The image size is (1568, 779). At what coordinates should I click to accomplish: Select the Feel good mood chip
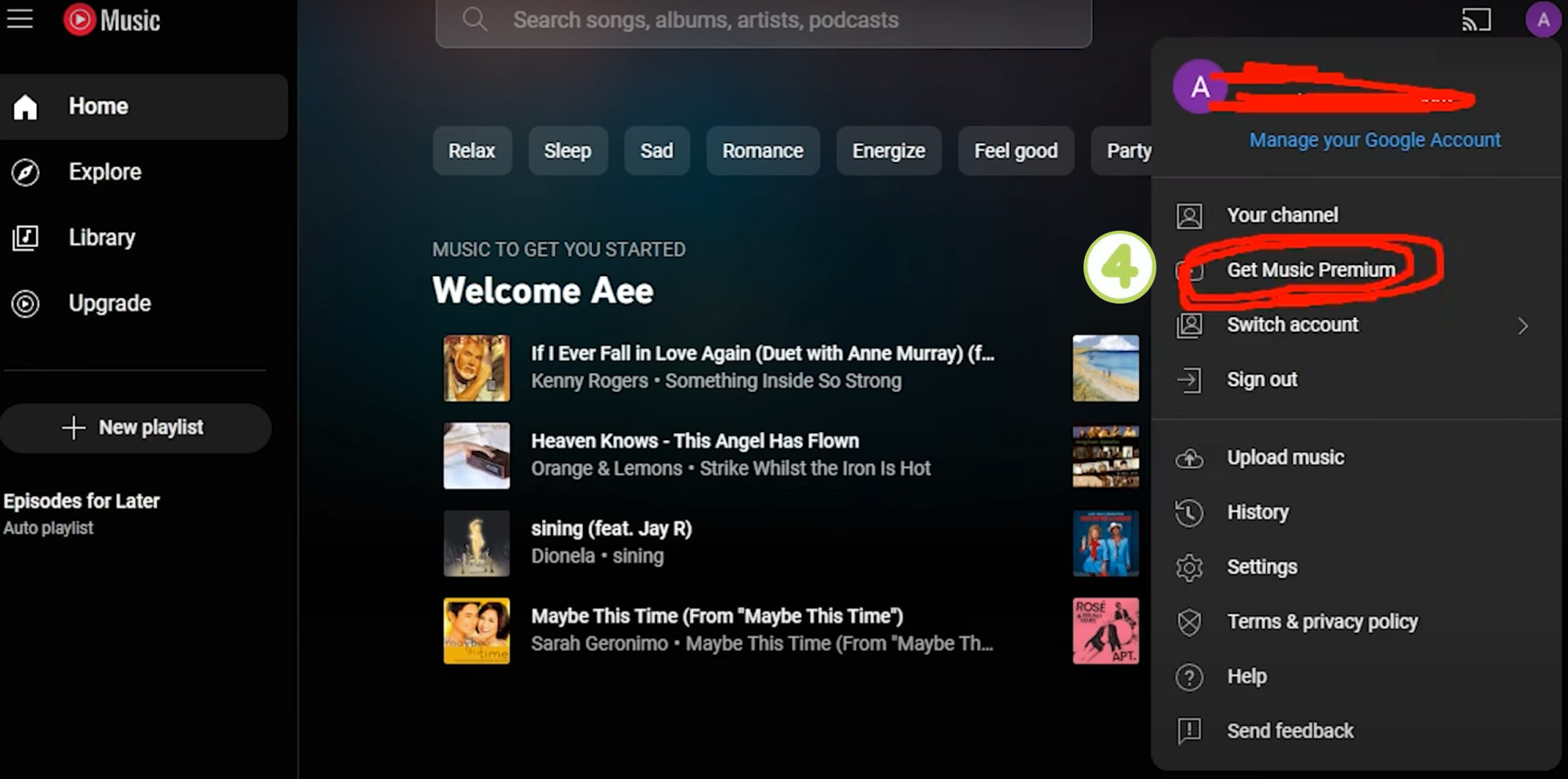[1016, 151]
